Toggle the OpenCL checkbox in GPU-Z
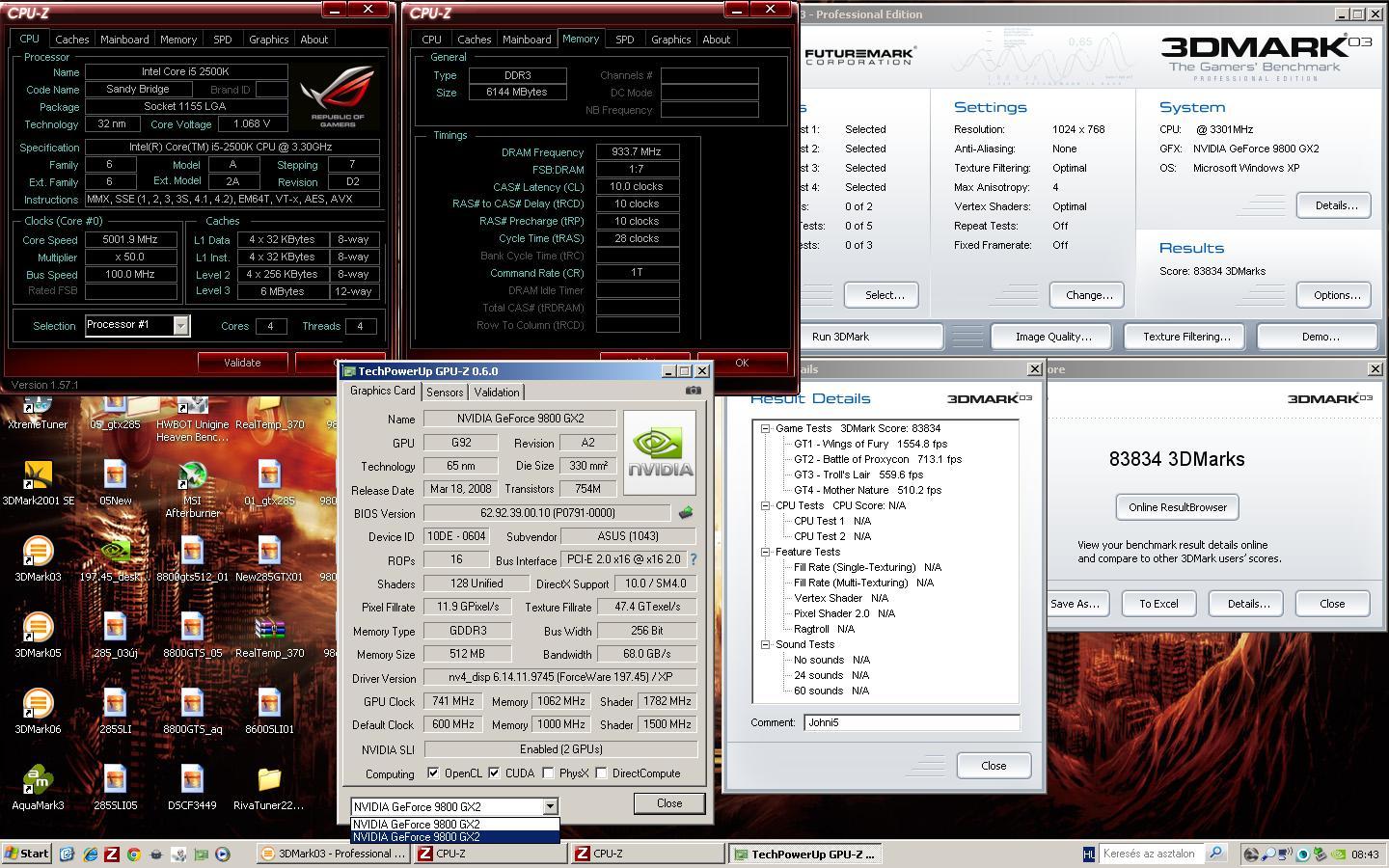 [433, 773]
